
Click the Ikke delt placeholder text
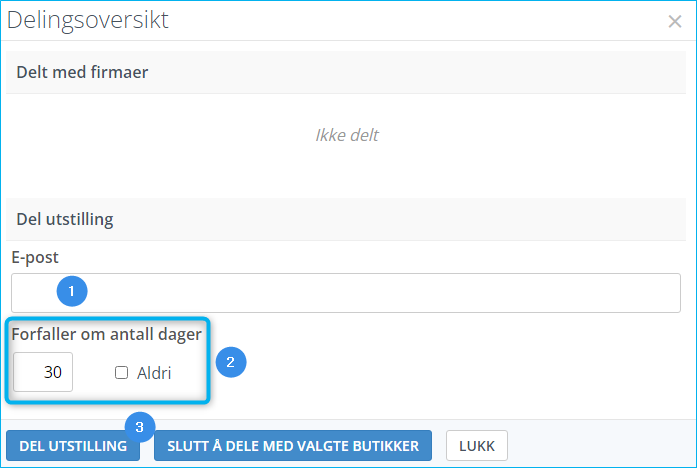click(347, 135)
